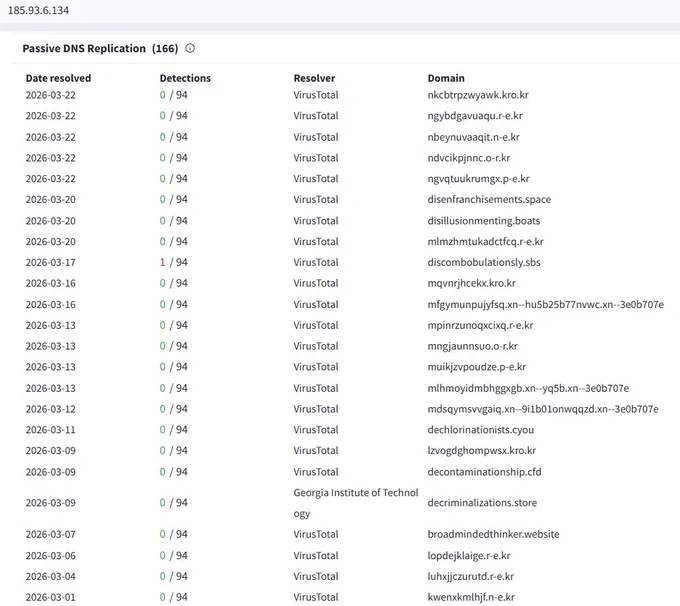This screenshot has height=606, width=680.
Task: Click the date 2026-03-01
Action: pyautogui.click(x=50, y=597)
